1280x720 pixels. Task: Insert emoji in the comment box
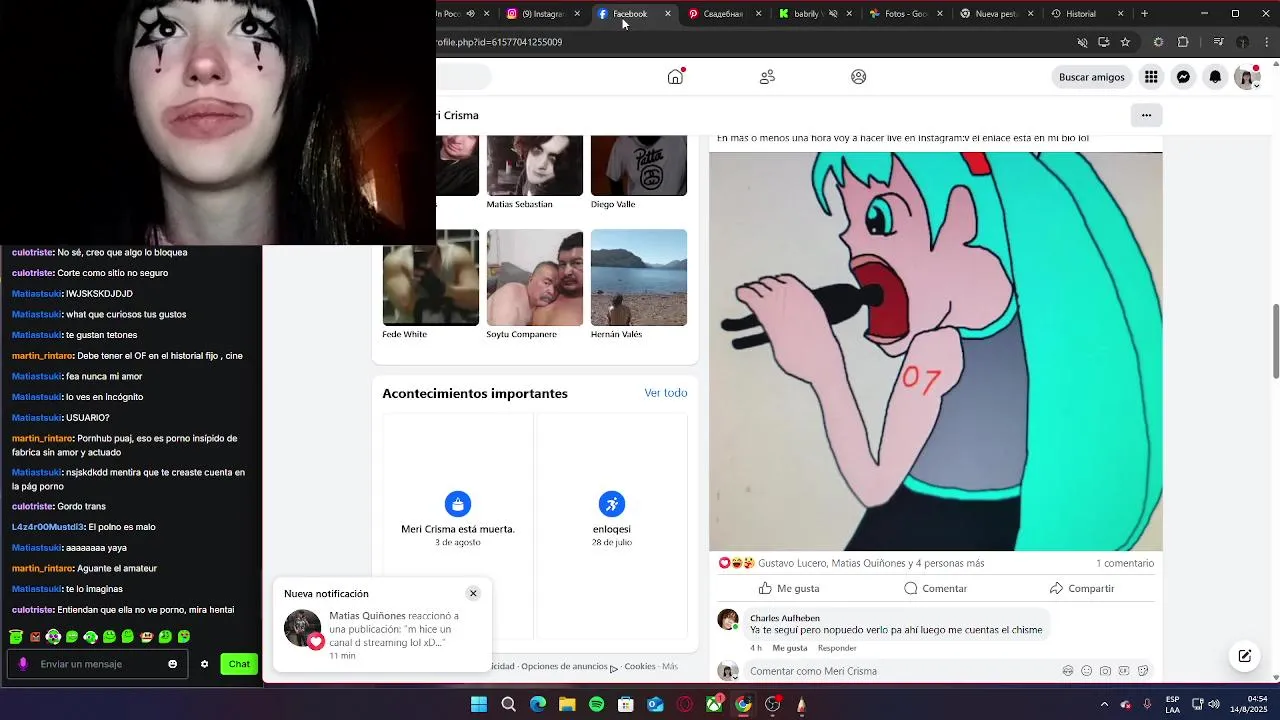click(x=1087, y=671)
